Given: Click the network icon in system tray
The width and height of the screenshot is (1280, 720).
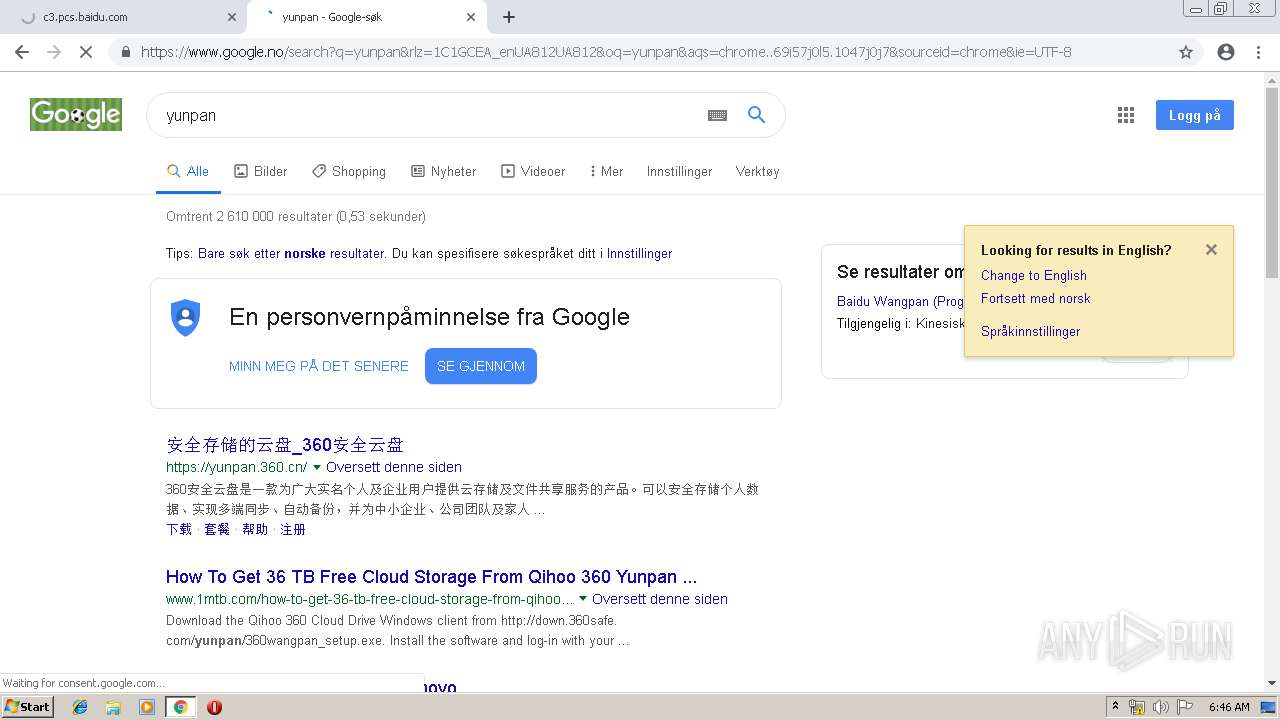Looking at the screenshot, I should [x=1137, y=707].
